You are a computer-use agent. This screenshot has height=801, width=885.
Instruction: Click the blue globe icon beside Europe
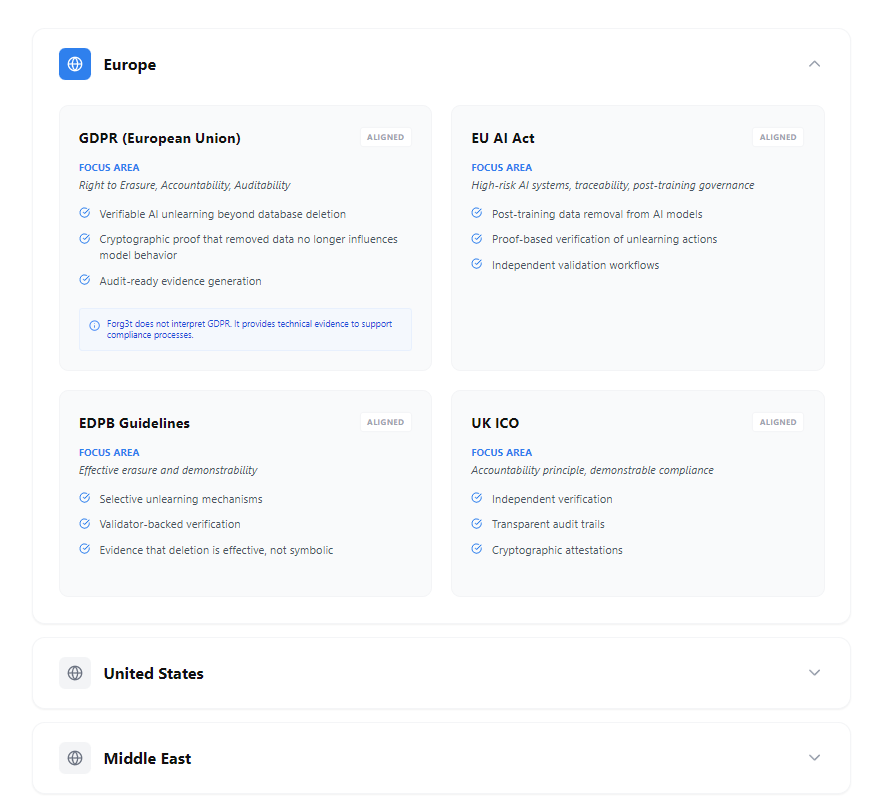[75, 63]
